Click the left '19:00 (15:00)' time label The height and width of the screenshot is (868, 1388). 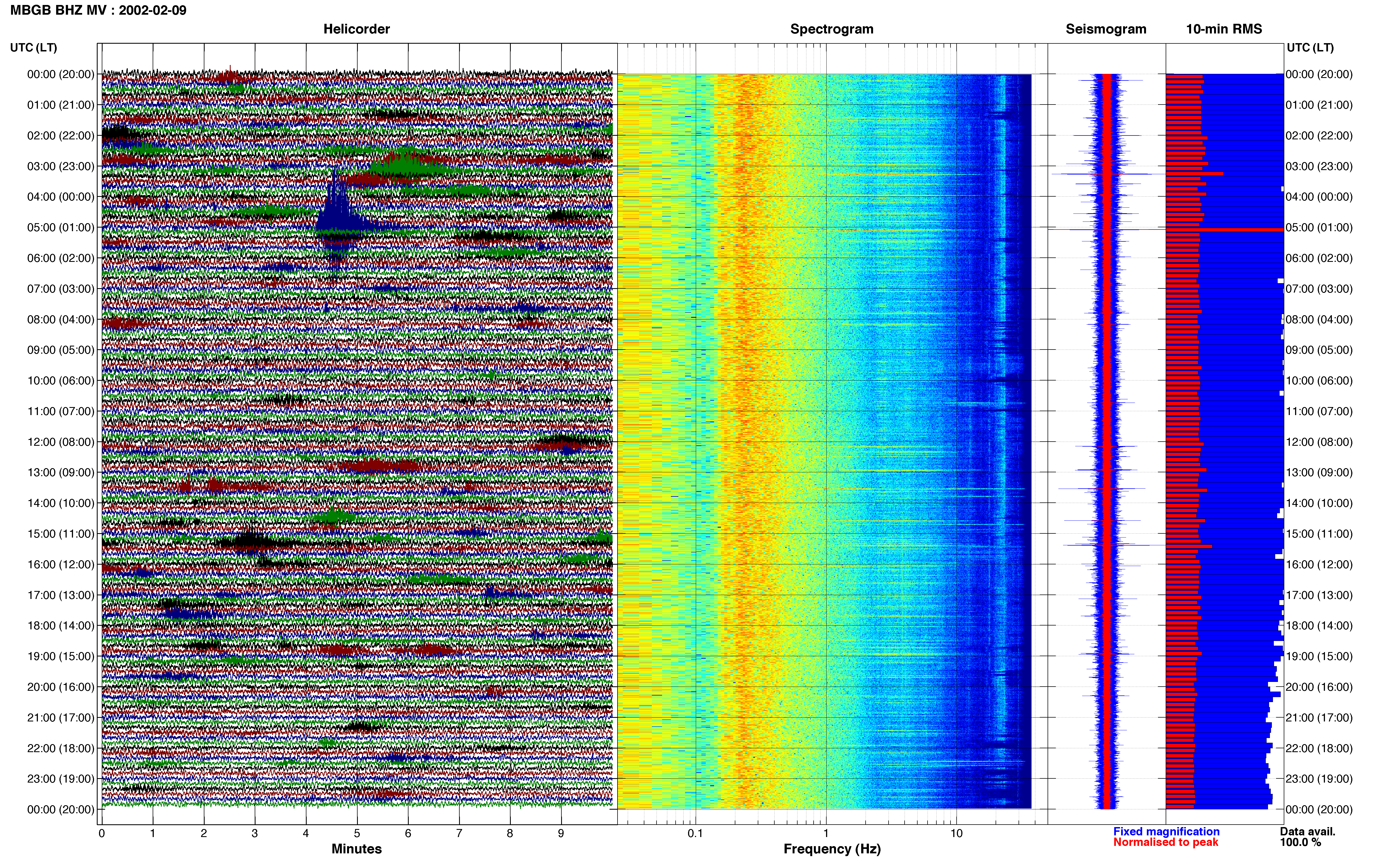61,656
